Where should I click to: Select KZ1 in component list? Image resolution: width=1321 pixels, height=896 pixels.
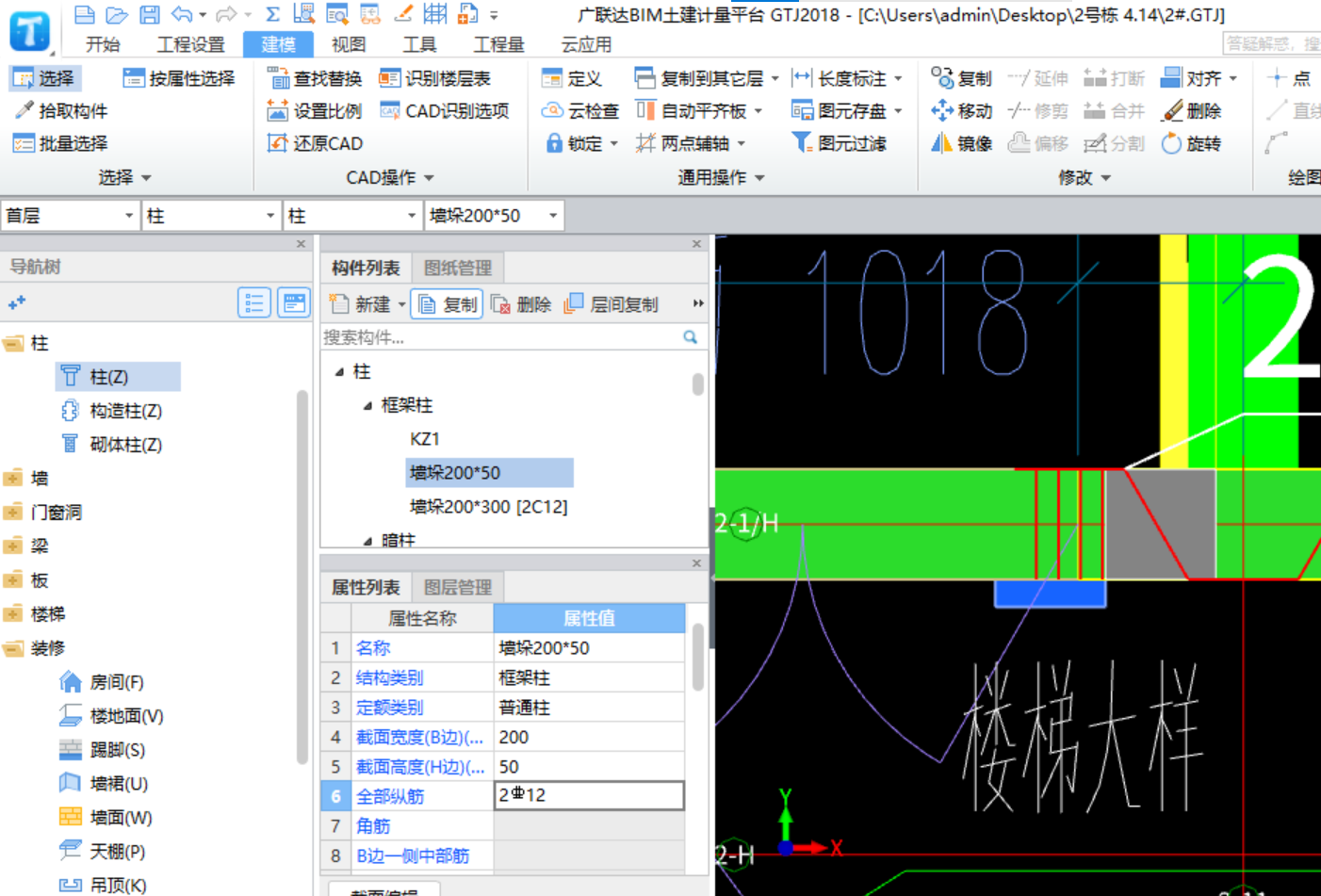tap(425, 439)
